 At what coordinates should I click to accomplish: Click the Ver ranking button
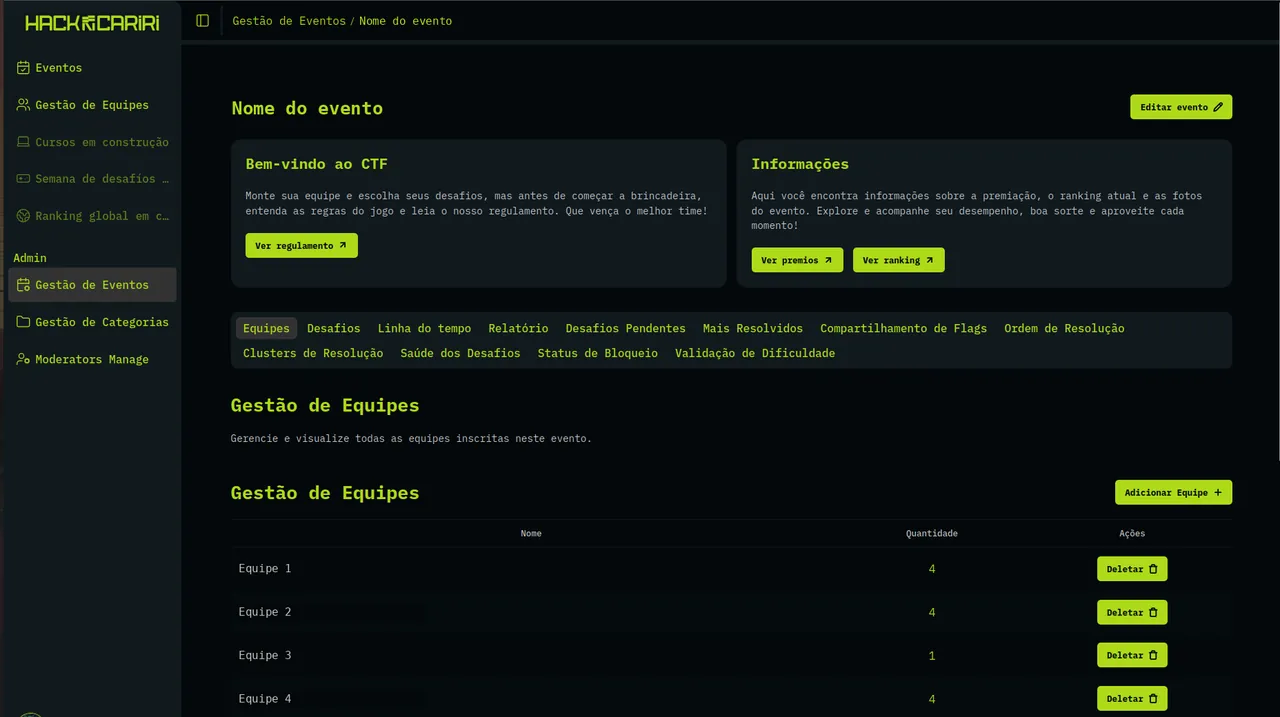pyautogui.click(x=898, y=260)
